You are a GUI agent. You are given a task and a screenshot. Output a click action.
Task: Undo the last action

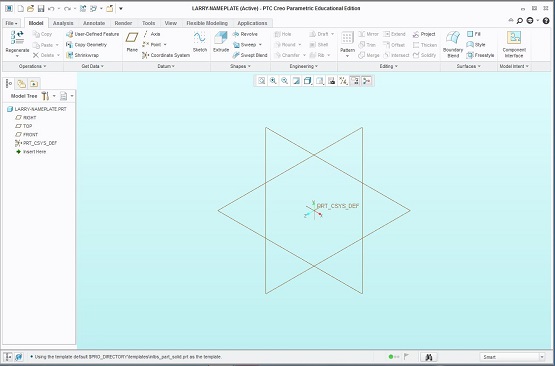pyautogui.click(x=51, y=8)
